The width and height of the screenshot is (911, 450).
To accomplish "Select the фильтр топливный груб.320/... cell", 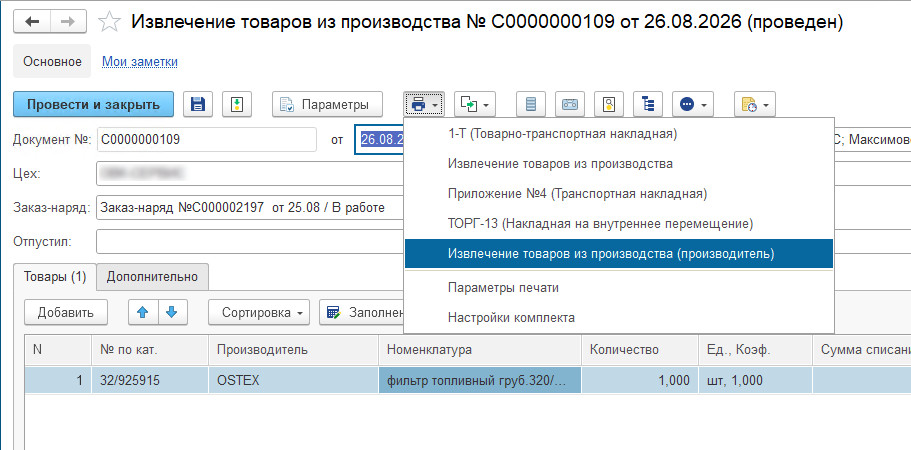I will pos(480,381).
